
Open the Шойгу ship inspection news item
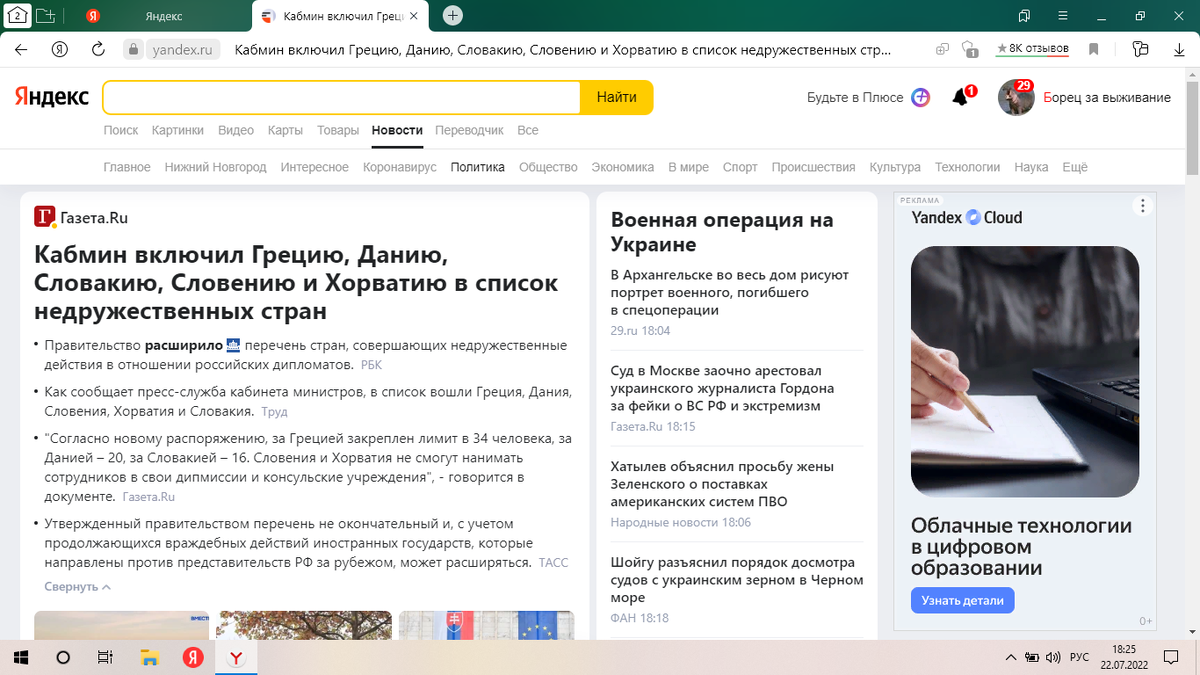737,580
